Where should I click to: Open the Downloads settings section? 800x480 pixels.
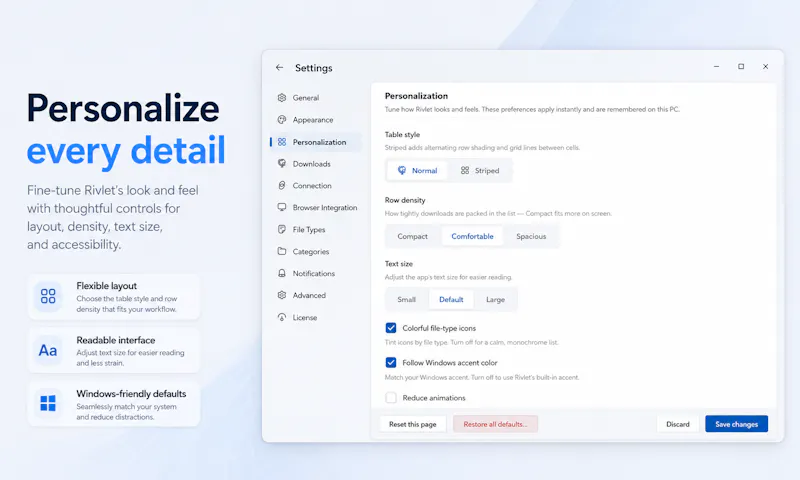(315, 163)
